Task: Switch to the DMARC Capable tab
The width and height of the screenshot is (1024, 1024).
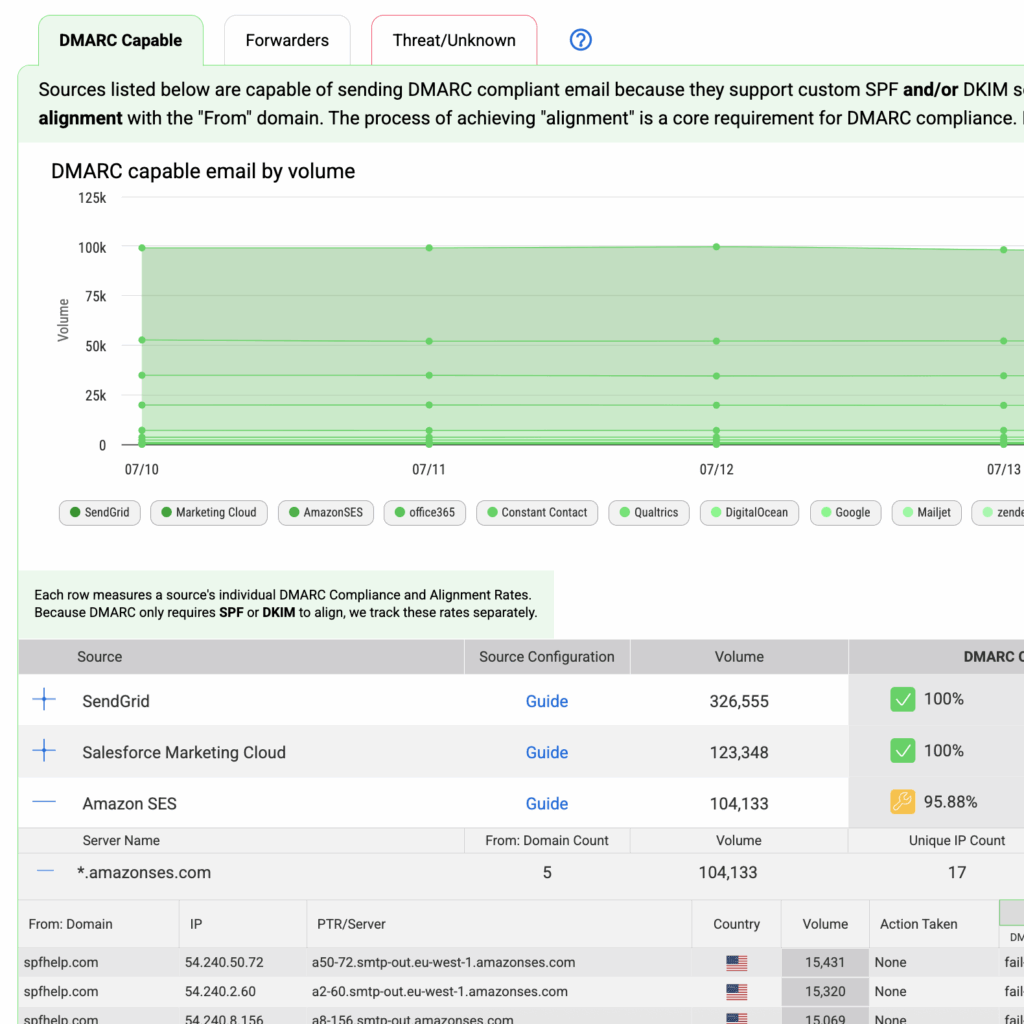Action: [121, 40]
